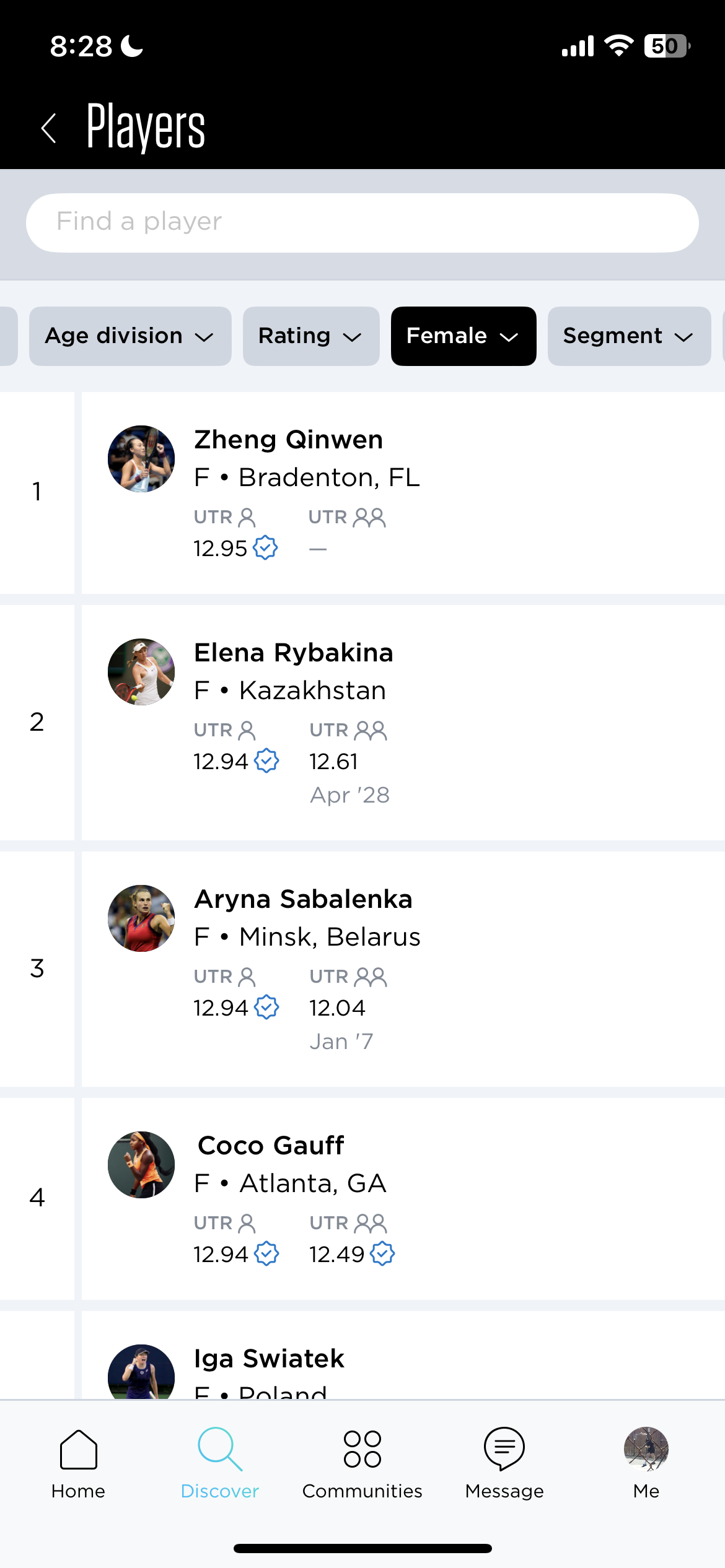
Task: Change the Female gender filter
Action: tap(463, 336)
